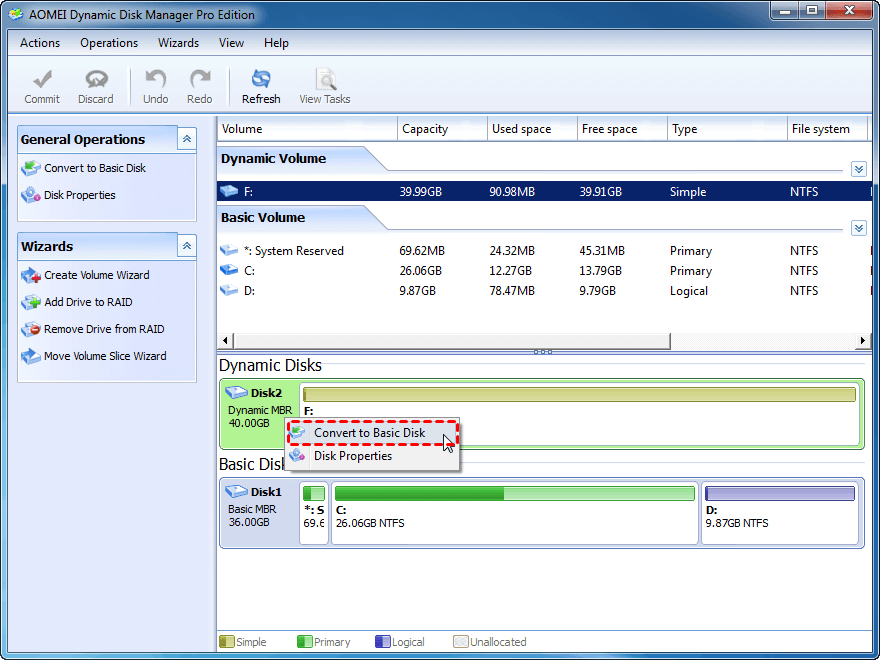The height and width of the screenshot is (660, 880).
Task: Click the Commit checkmark toolbar icon
Action: click(x=42, y=86)
